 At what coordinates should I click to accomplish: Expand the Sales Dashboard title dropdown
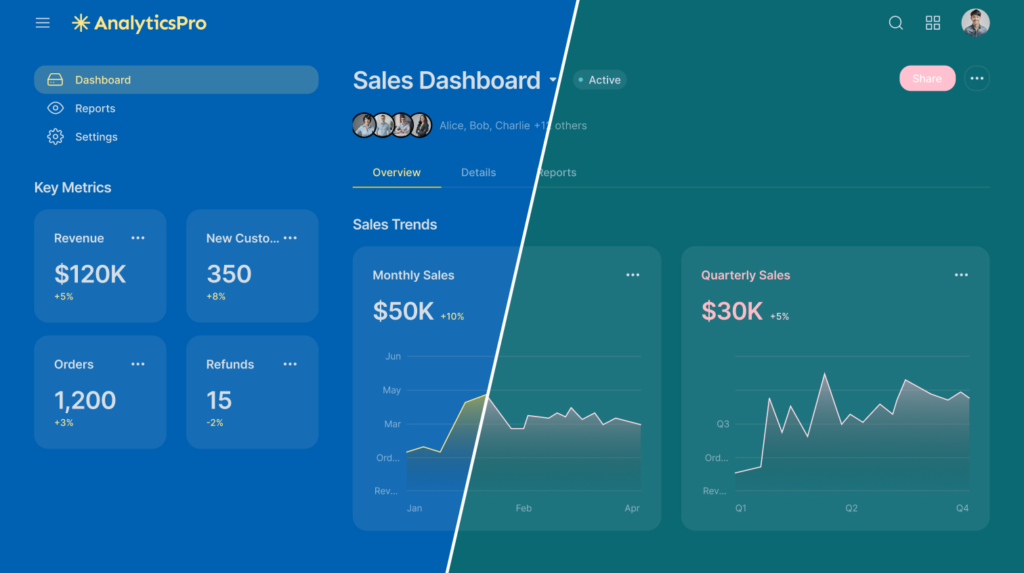click(553, 80)
